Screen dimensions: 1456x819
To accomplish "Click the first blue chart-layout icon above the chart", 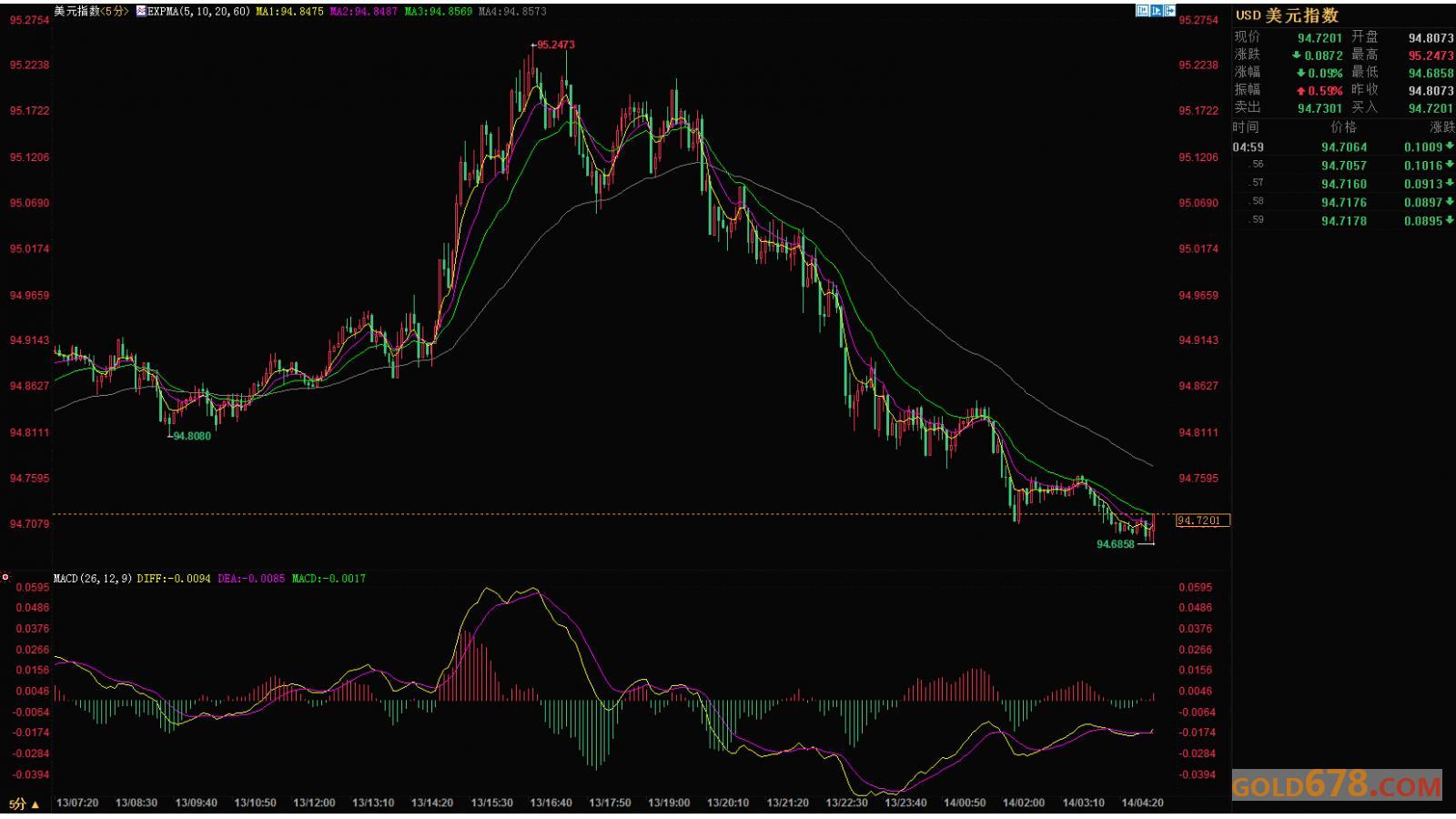I will point(1142,11).
